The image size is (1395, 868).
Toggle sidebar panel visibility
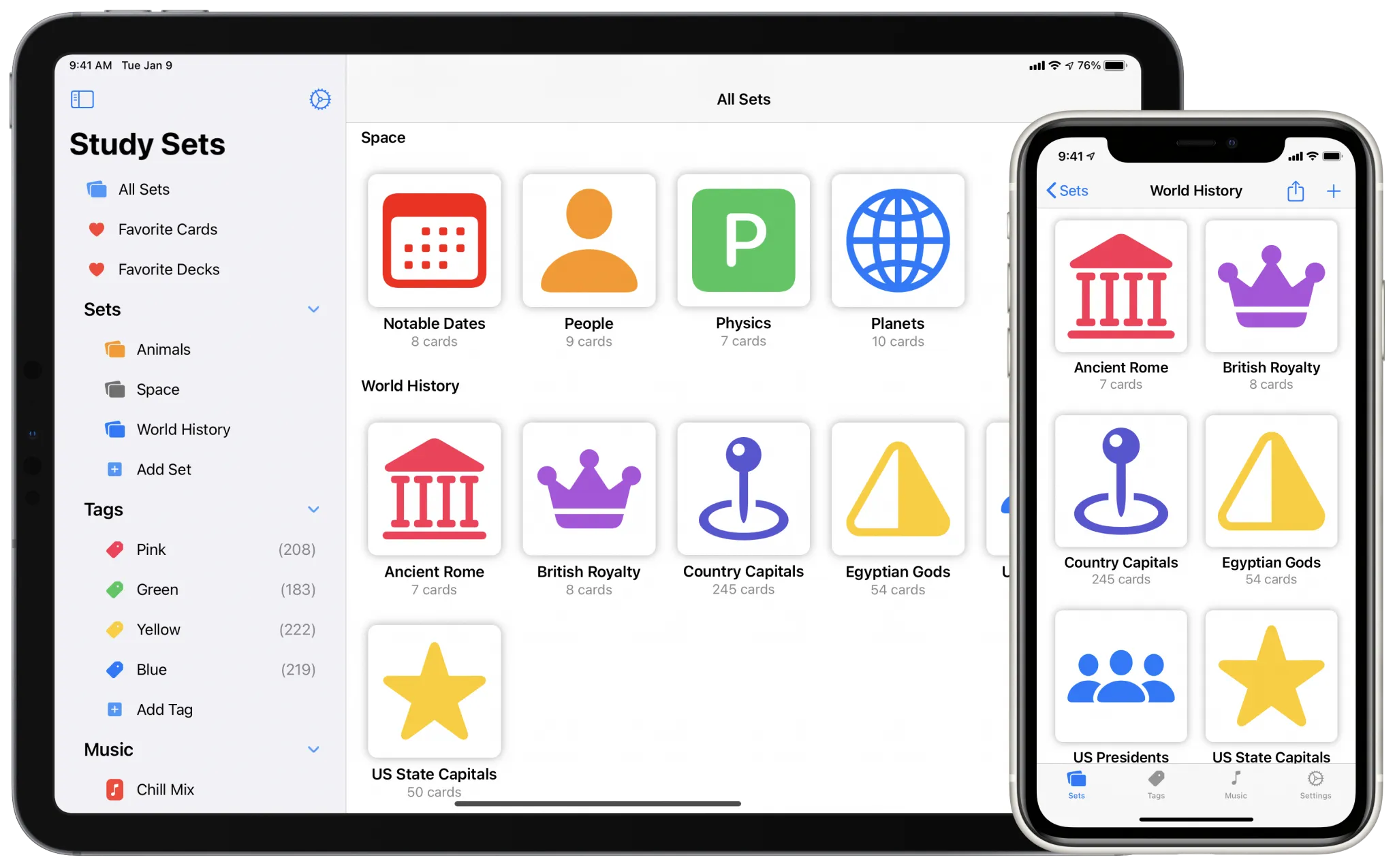(82, 99)
